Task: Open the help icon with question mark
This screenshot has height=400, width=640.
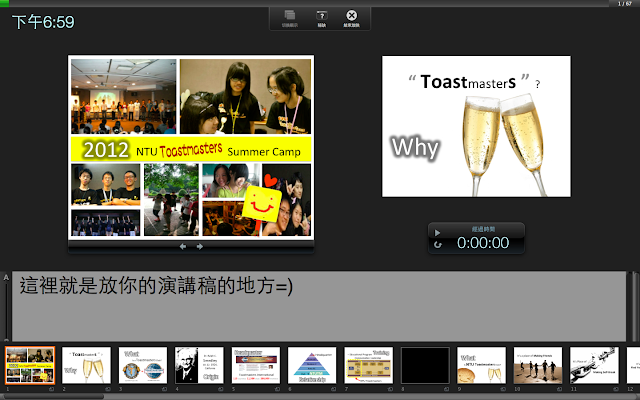Action: [322, 16]
